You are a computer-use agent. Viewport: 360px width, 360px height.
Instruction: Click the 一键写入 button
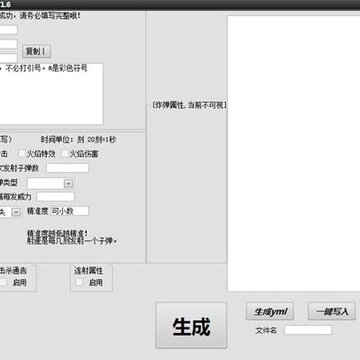pyautogui.click(x=332, y=312)
